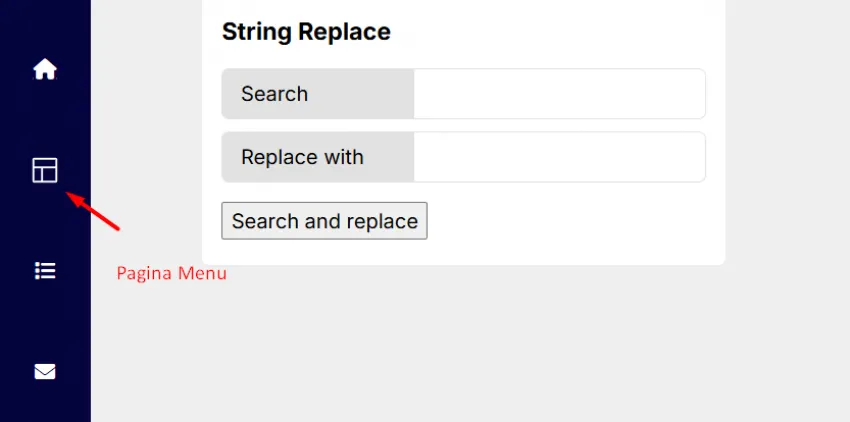The image size is (850, 422).
Task: Open the envelope mail icon
Action: [x=45, y=371]
